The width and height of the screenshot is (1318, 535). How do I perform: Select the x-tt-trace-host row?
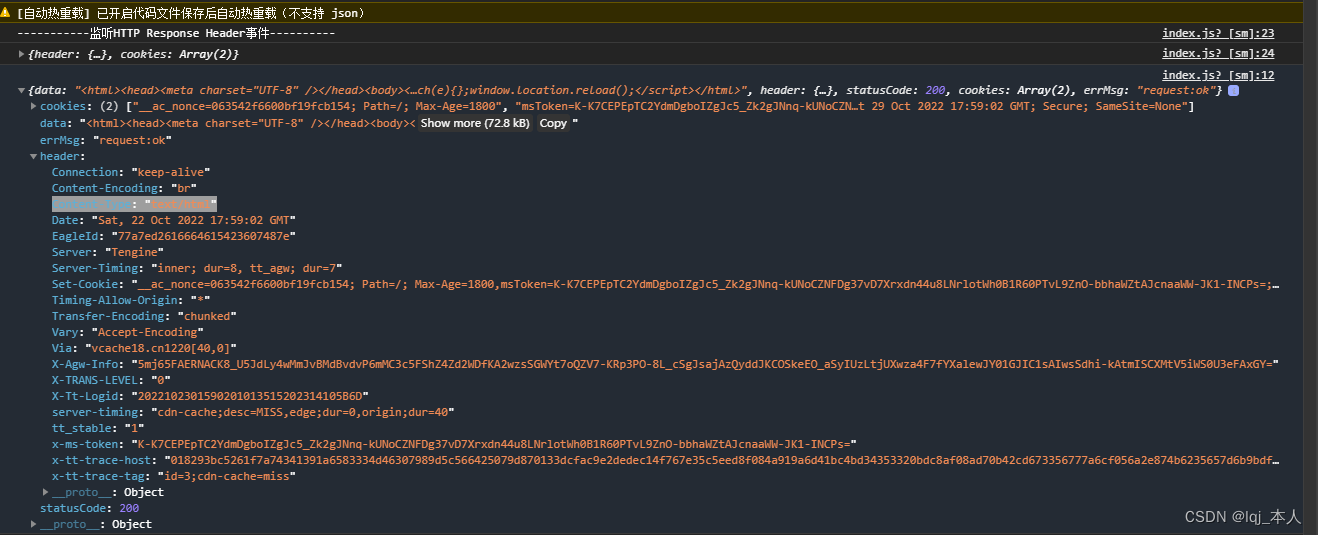pyautogui.click(x=665, y=460)
